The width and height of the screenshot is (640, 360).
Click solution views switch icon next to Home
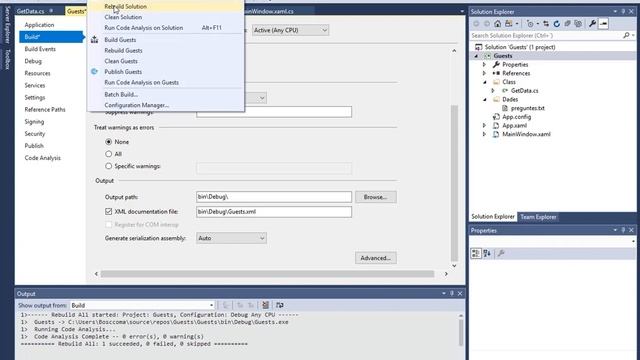click(x=509, y=24)
